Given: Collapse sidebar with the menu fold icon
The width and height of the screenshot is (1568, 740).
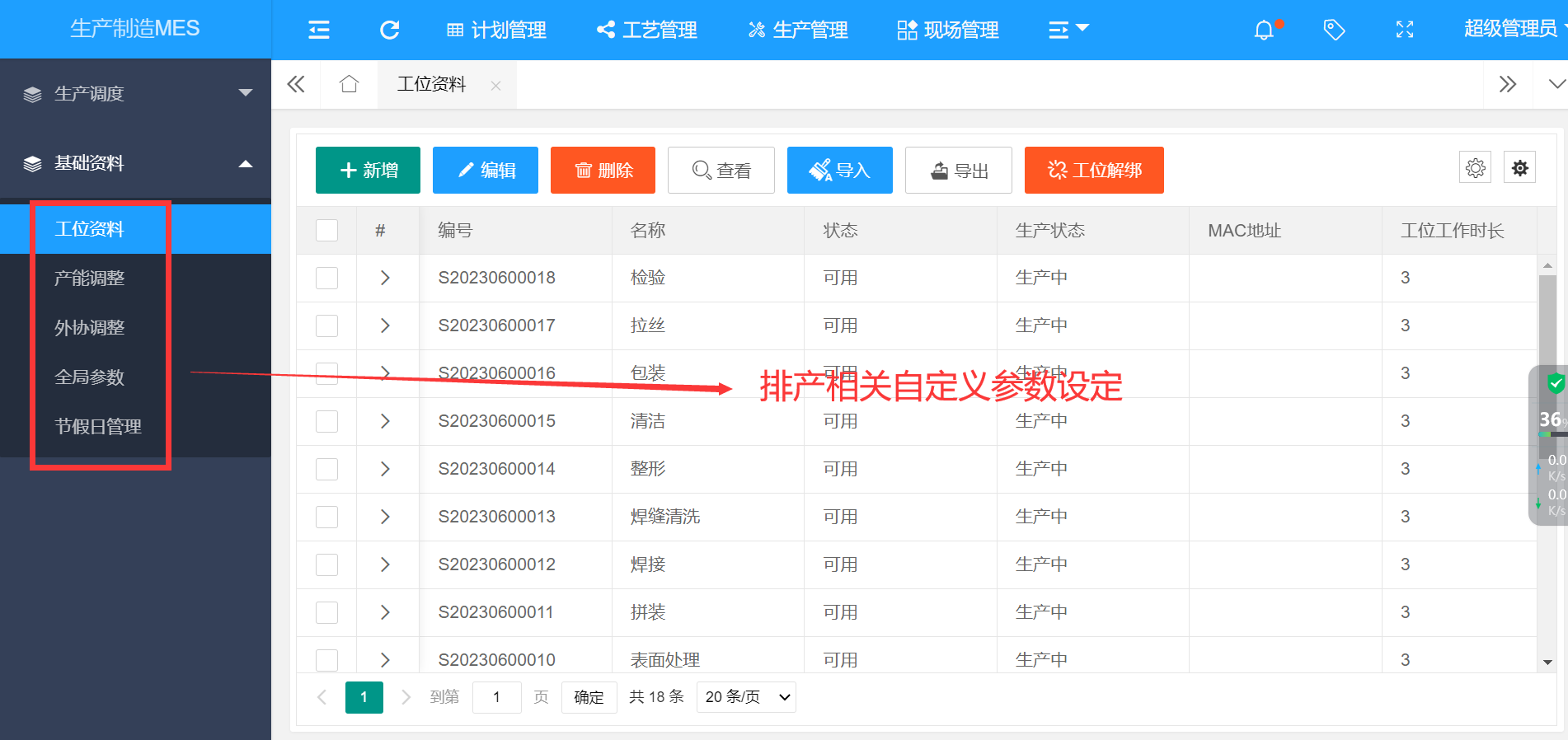Looking at the screenshot, I should click(319, 30).
